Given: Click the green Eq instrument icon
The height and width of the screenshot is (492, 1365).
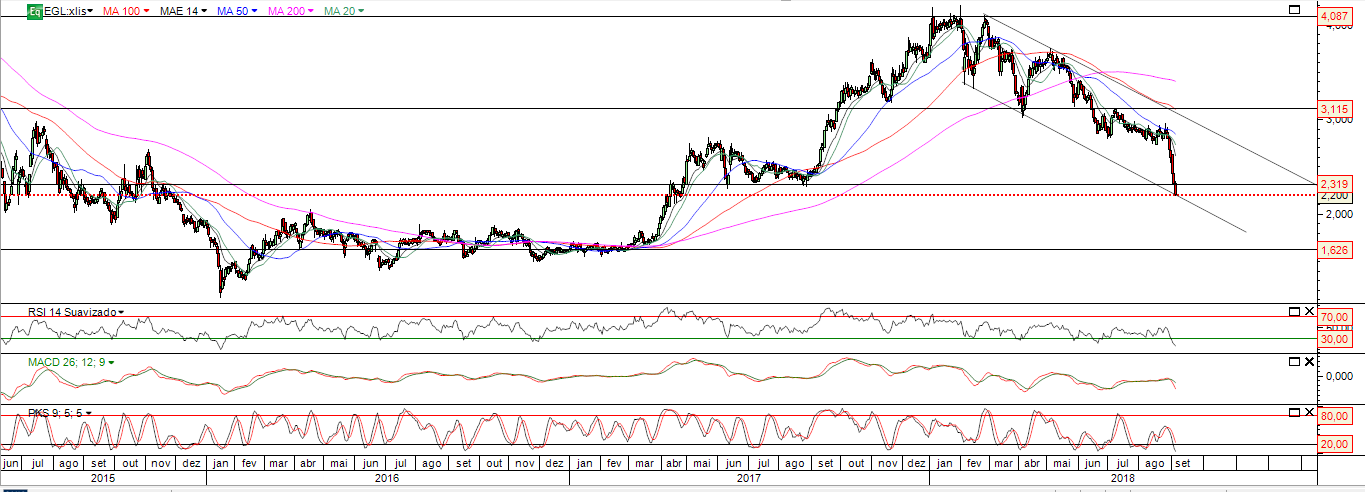Looking at the screenshot, I should (33, 10).
